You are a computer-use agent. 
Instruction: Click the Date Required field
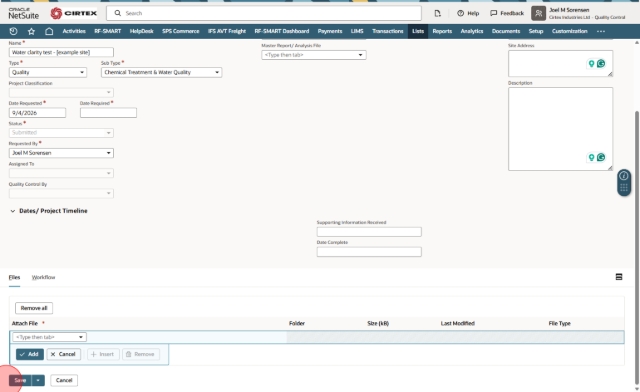pos(108,113)
